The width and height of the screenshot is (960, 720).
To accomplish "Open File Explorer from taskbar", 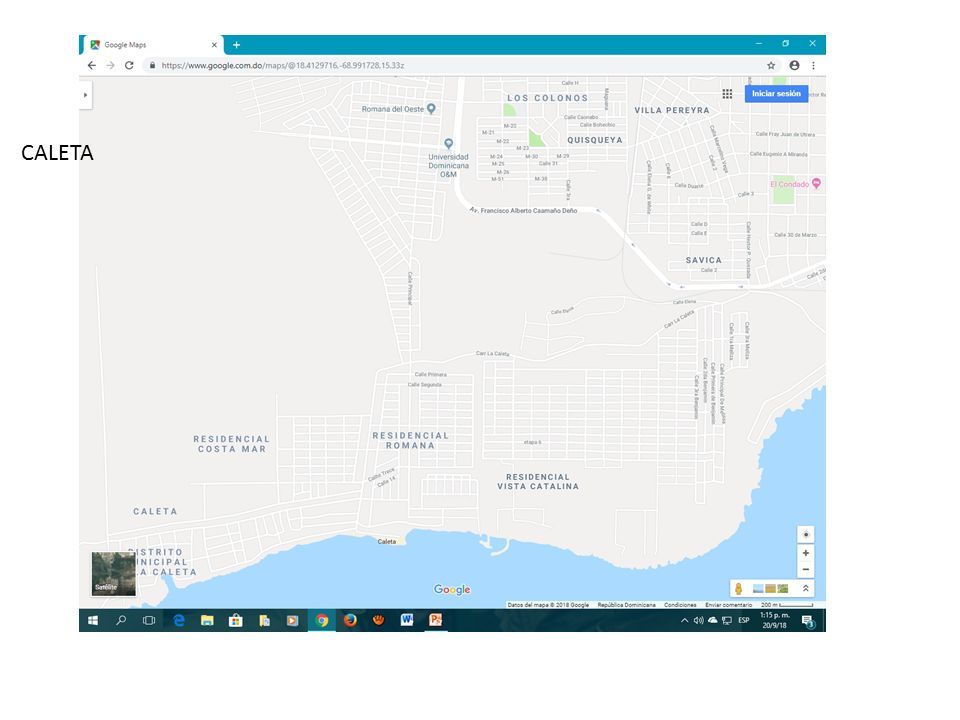I will (207, 620).
